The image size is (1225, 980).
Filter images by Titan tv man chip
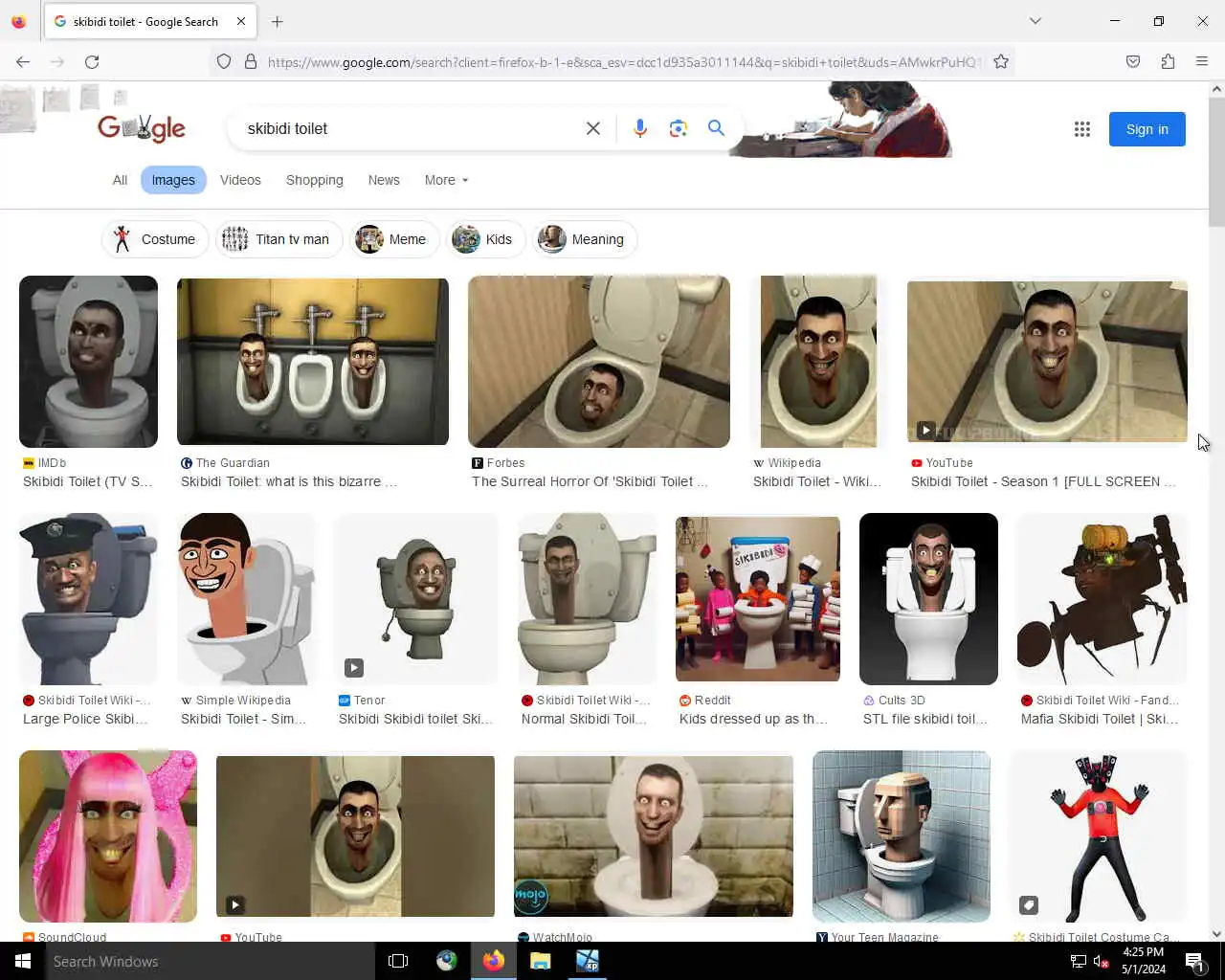click(278, 239)
